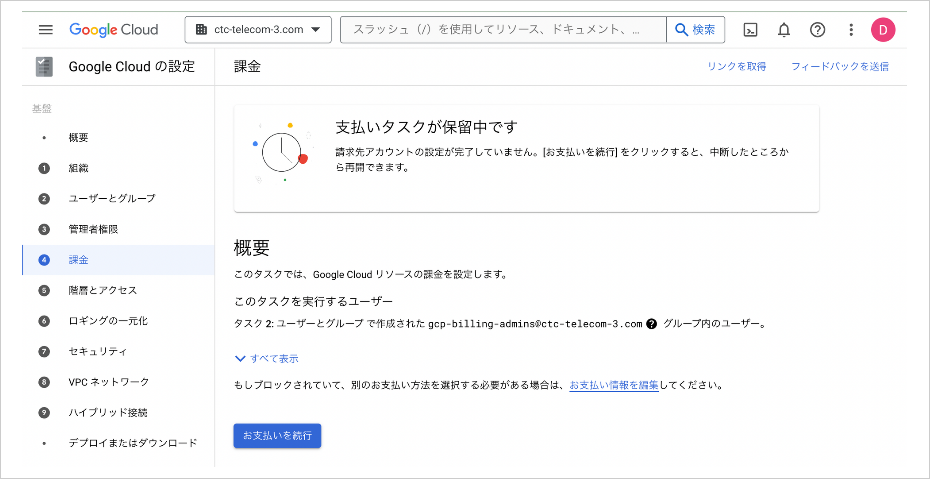Viewport: 930px width, 479px height.
Task: Click フィードバックを送信 link
Action: pos(840,66)
